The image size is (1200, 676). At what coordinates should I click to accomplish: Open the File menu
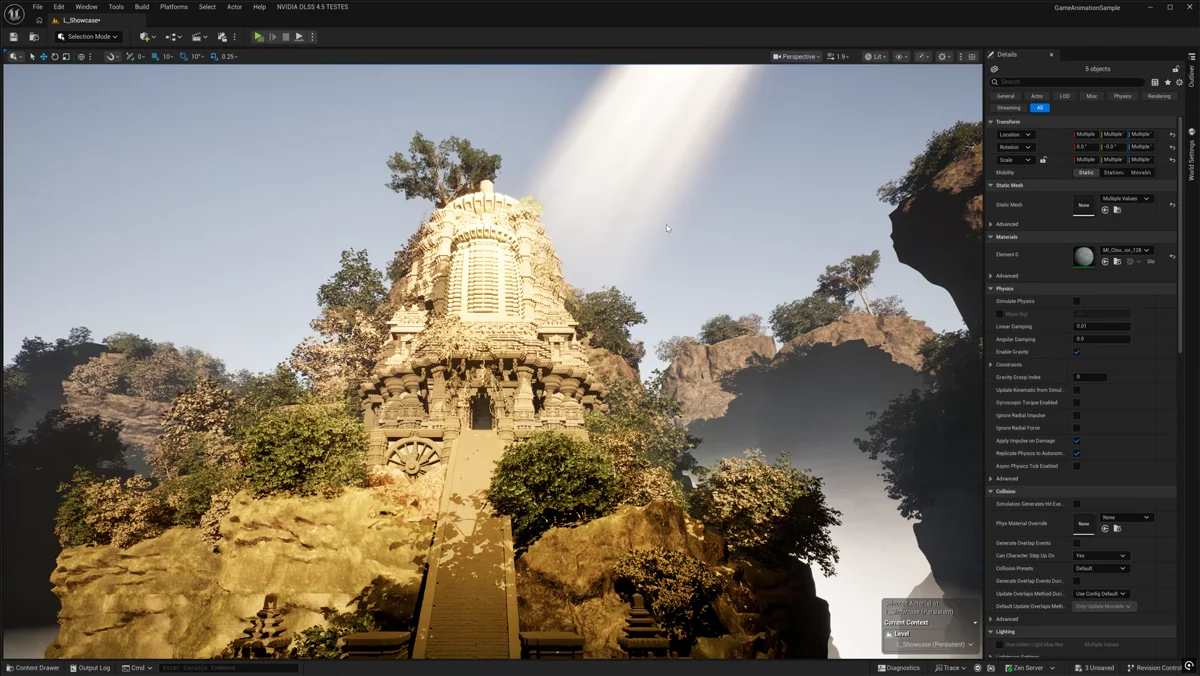pos(37,7)
